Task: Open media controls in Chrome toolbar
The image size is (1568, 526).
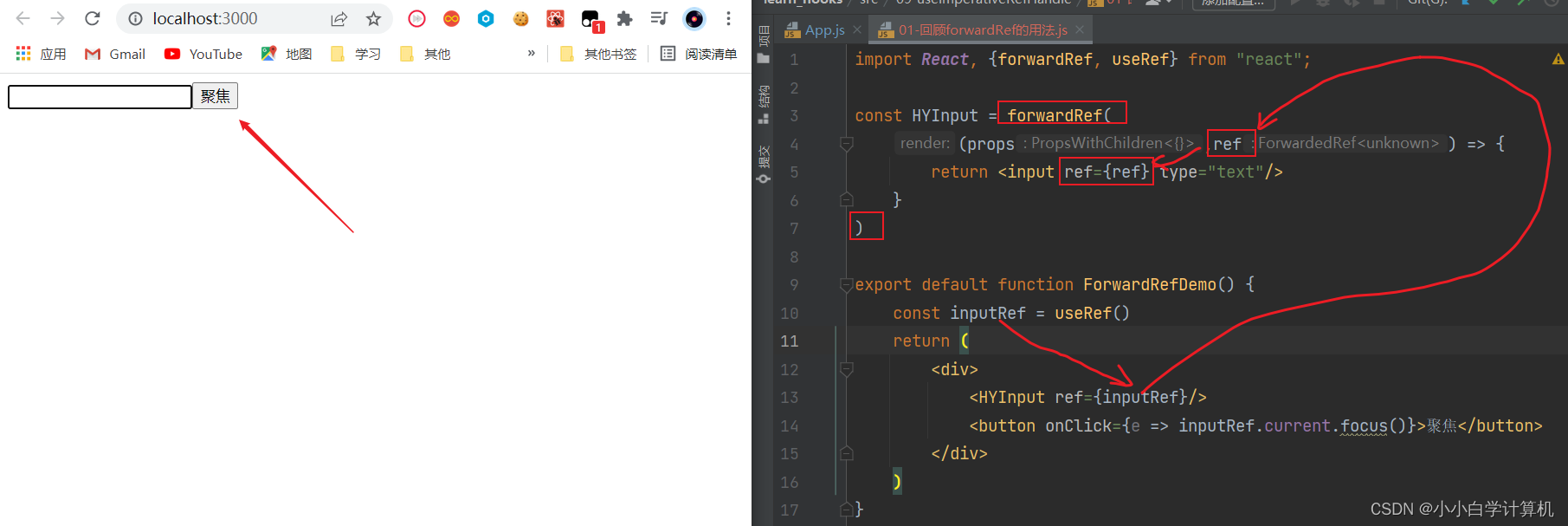Action: (x=659, y=18)
